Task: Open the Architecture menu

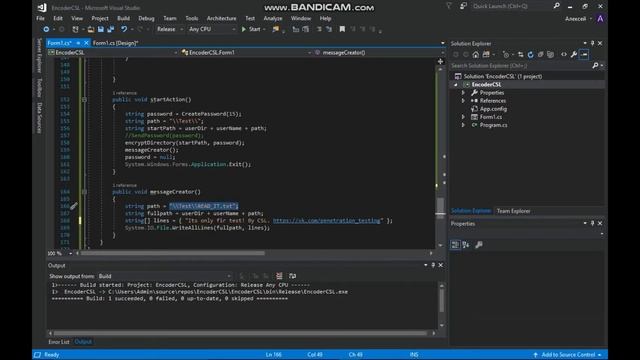Action: click(221, 18)
